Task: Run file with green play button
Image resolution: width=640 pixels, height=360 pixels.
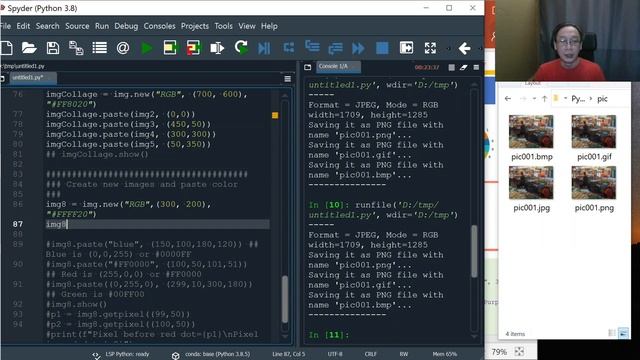Action: 147,48
